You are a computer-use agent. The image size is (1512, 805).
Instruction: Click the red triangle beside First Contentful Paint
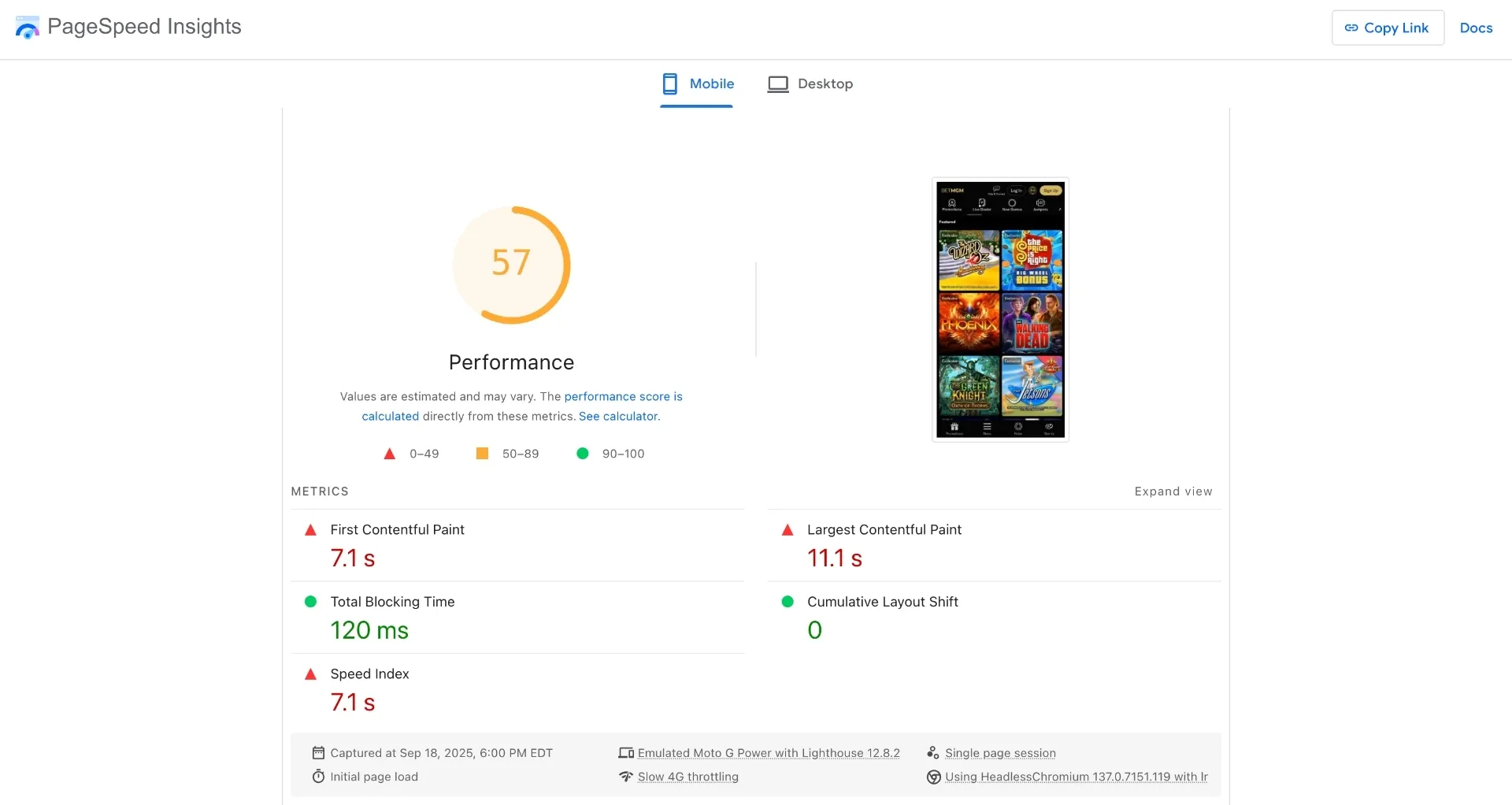(310, 530)
